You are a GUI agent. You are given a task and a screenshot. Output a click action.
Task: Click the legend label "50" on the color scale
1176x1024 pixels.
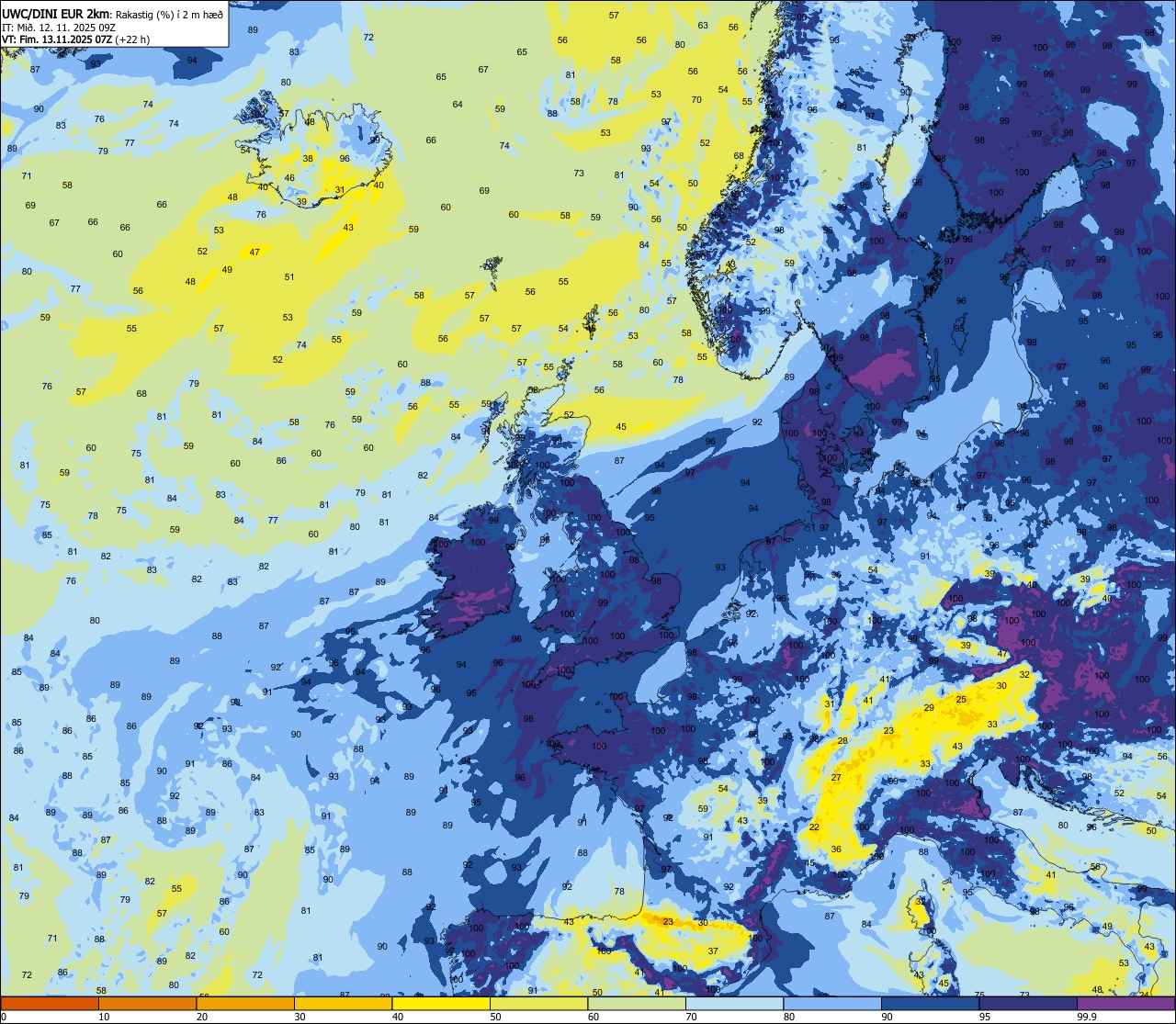coord(495,1017)
